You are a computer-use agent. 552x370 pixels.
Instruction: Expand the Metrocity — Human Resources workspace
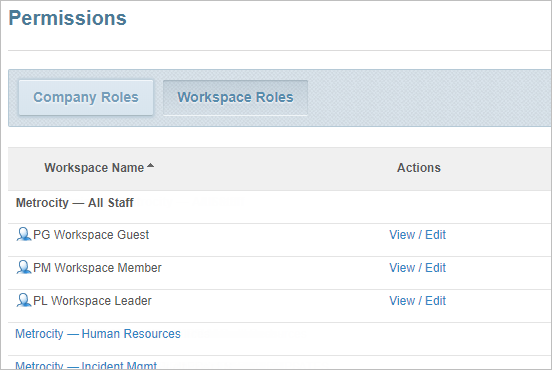click(x=98, y=334)
